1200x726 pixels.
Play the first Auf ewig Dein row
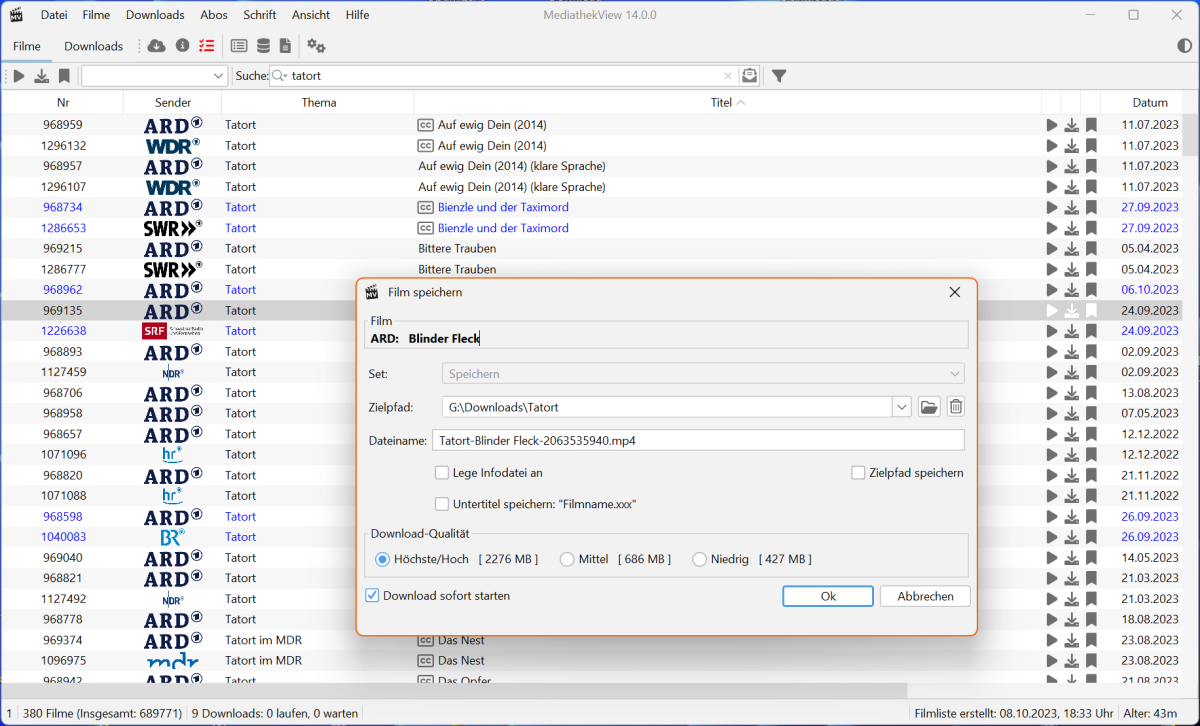coord(1051,125)
